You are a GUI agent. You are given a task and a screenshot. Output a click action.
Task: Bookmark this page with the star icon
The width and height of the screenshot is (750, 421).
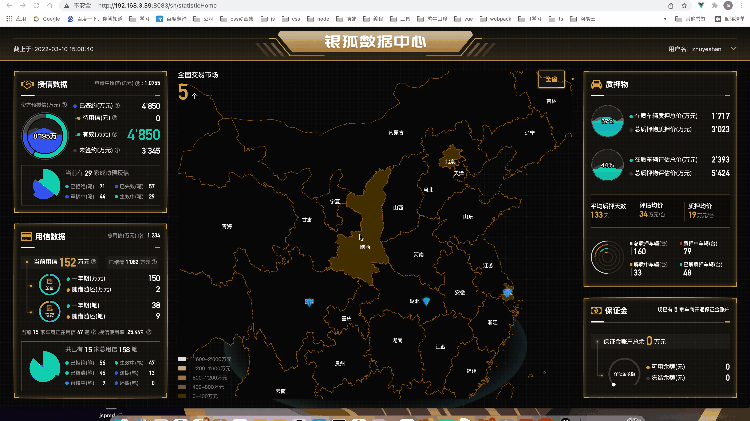[x=684, y=6]
